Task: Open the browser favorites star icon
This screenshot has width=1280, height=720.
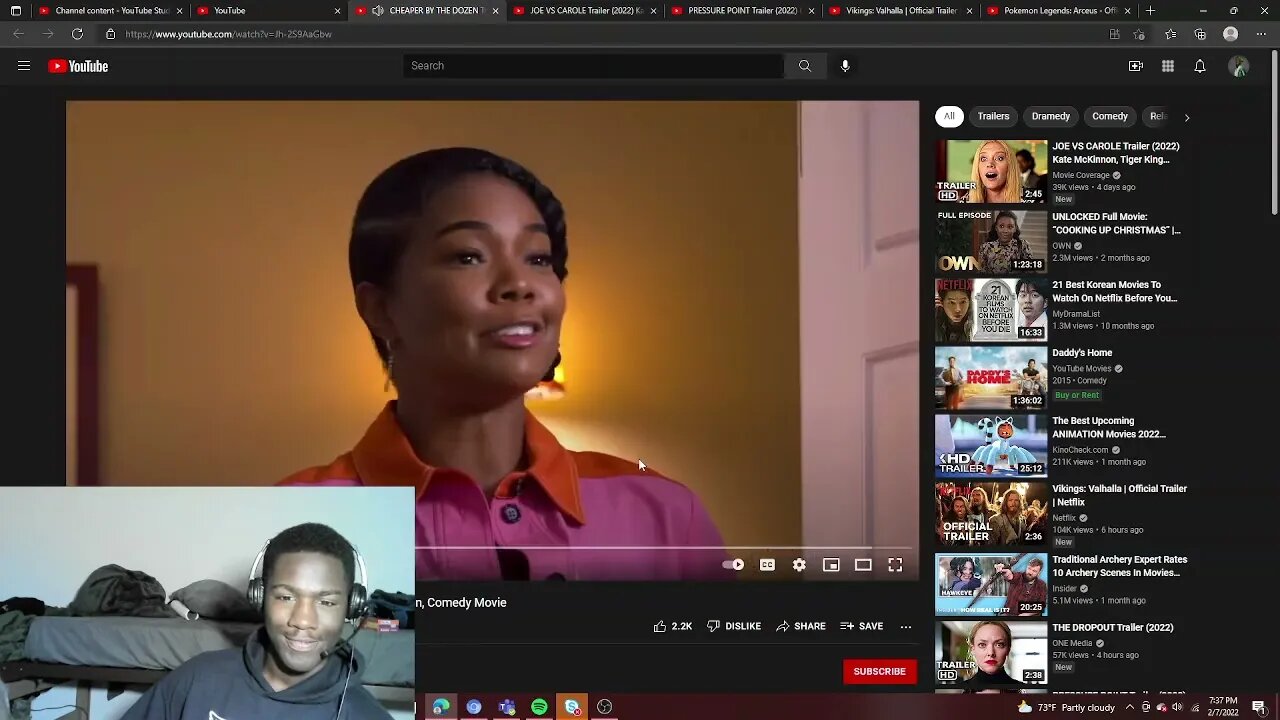Action: pos(1171,34)
